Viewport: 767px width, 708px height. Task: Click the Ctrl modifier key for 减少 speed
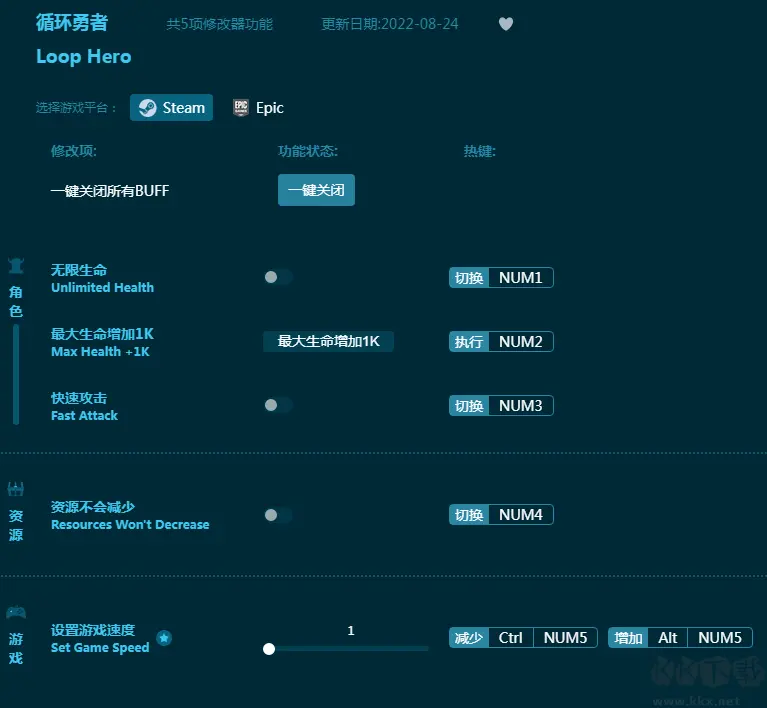click(x=510, y=638)
